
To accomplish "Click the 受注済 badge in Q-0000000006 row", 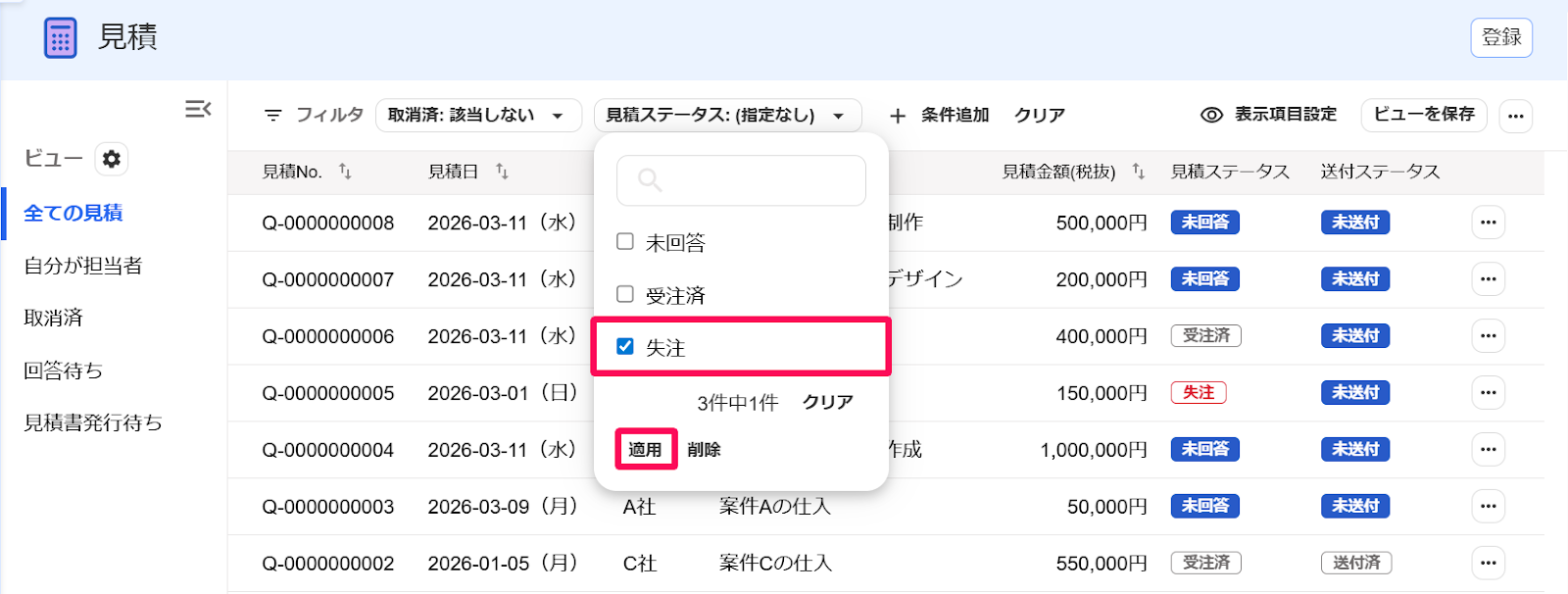I will pos(1206,336).
